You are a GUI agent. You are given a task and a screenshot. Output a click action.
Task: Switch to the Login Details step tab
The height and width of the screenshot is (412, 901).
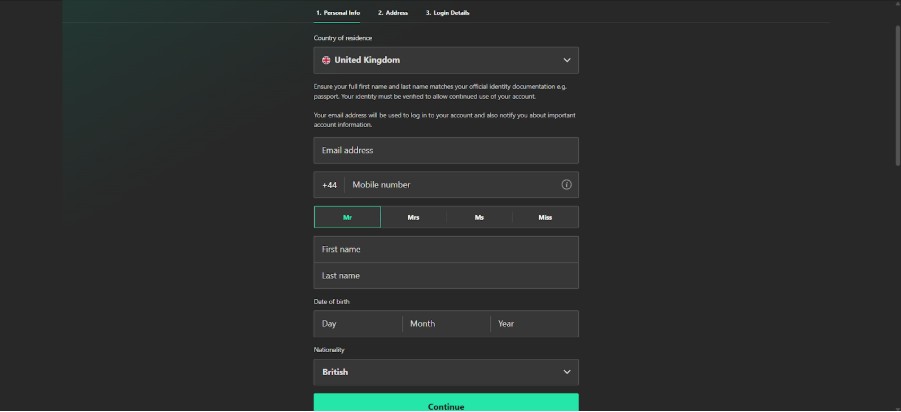(x=447, y=13)
